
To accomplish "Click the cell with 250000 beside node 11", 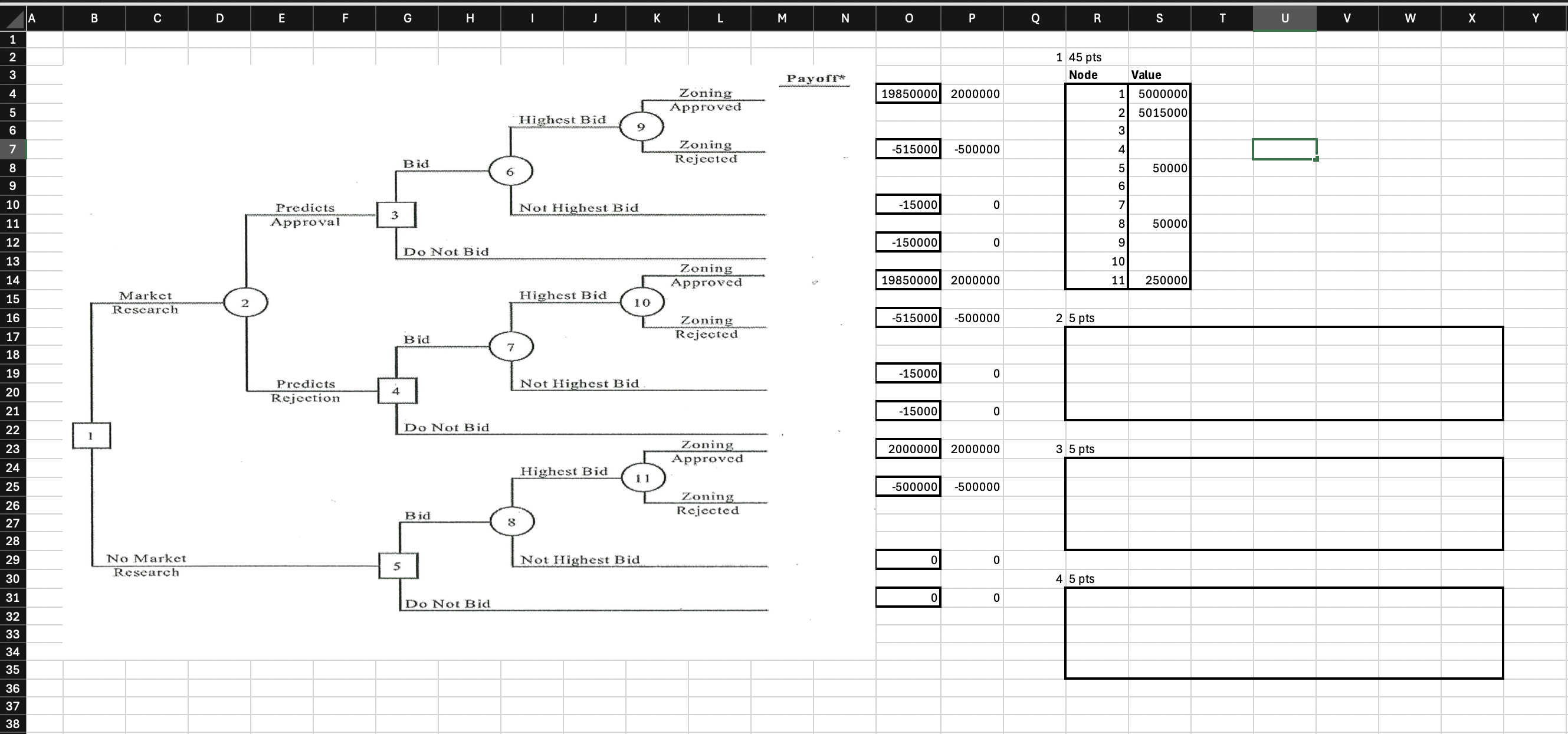I will (1170, 280).
